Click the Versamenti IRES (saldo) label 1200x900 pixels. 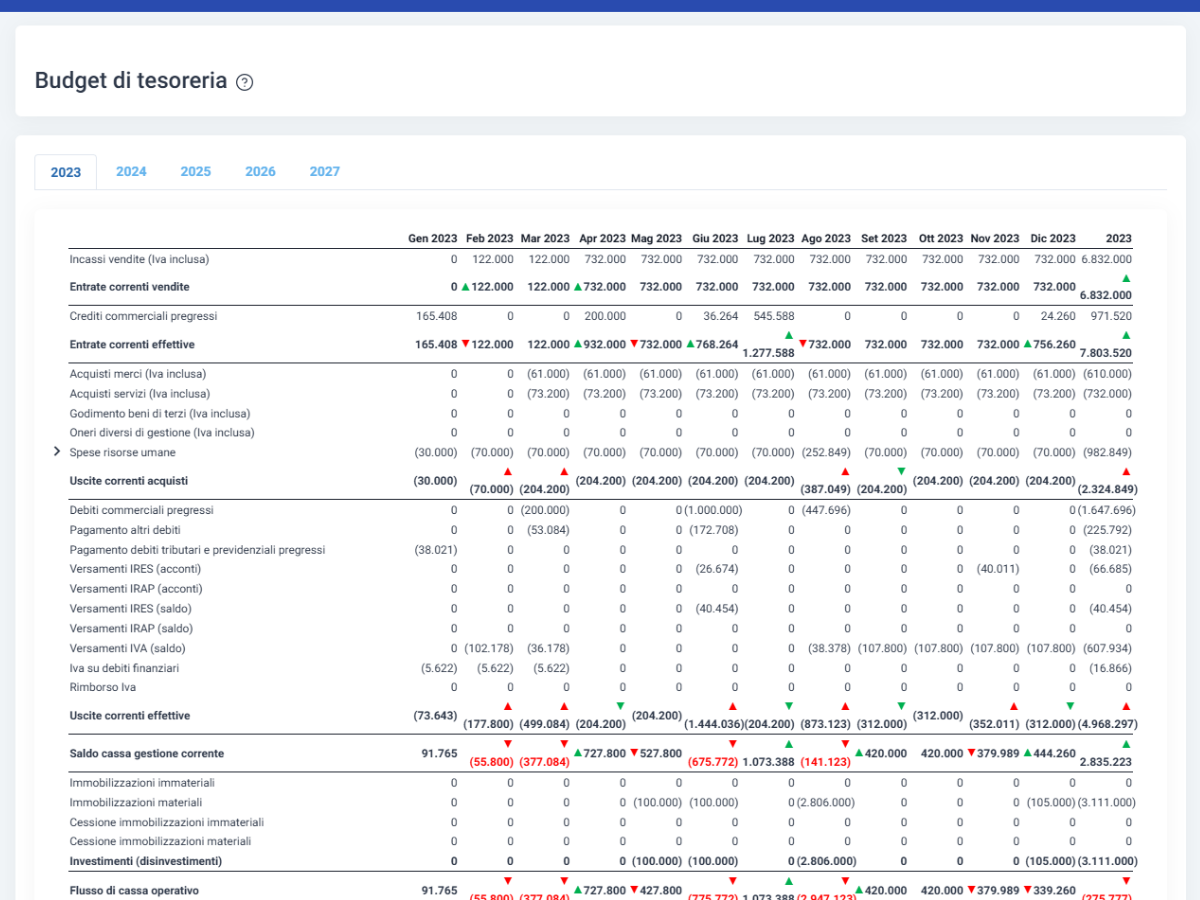point(131,608)
